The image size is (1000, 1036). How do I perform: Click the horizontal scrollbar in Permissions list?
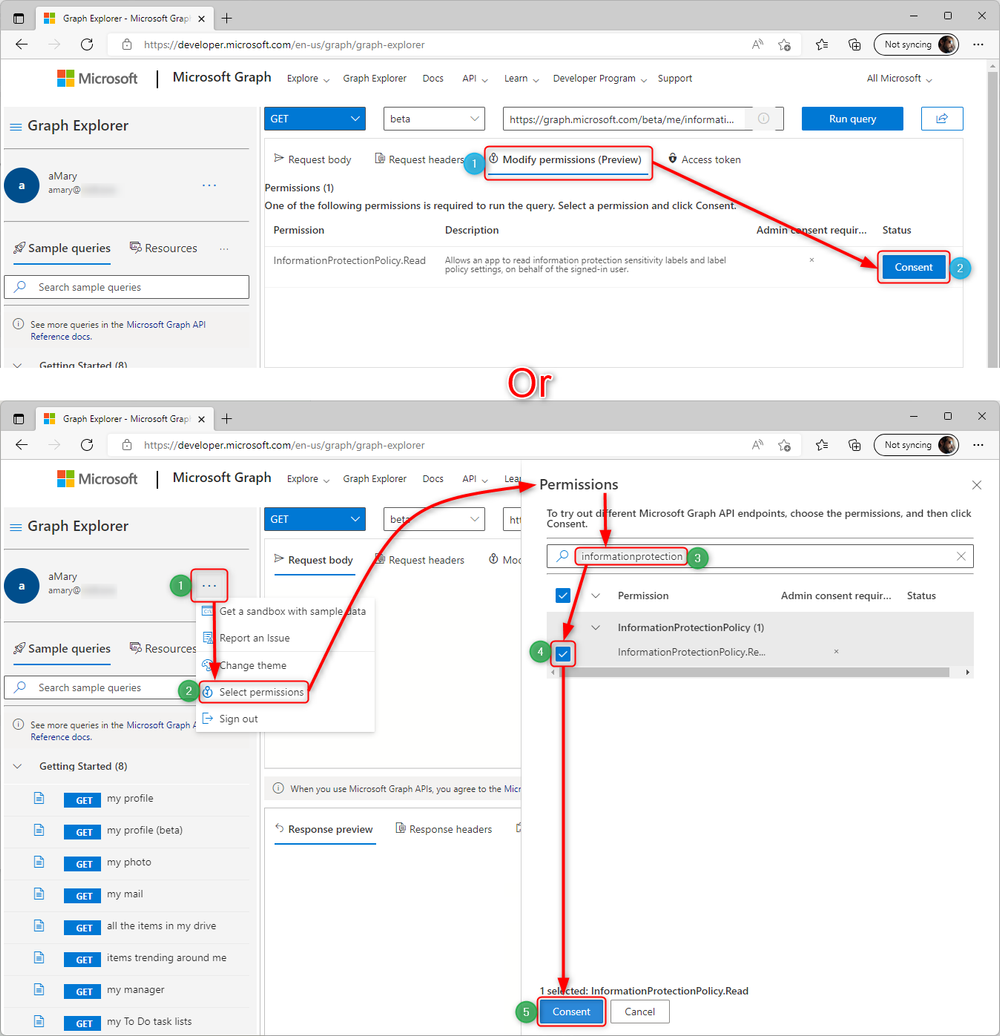pos(754,672)
